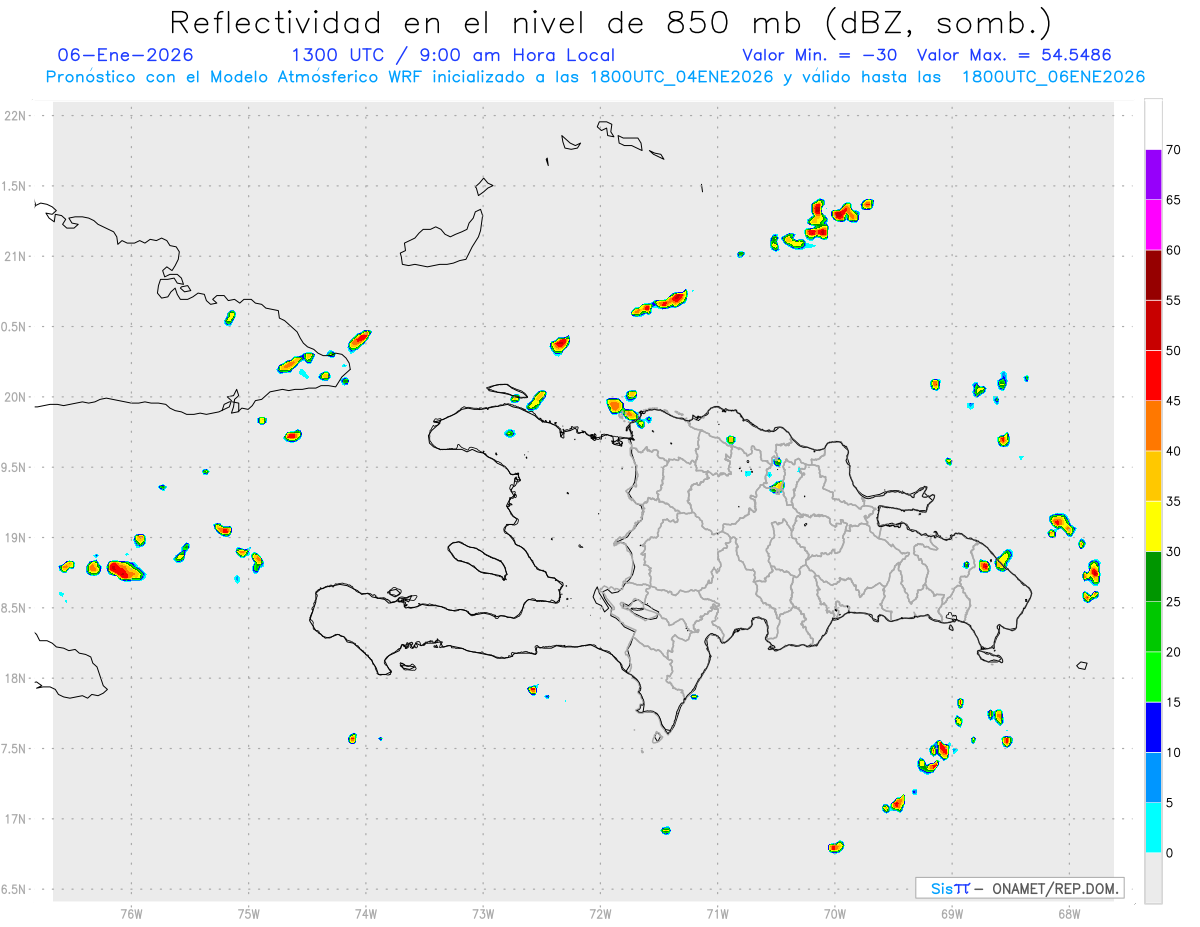Select the yellow 30–35 dBZ color band
This screenshot has height=927, width=1200.
pos(1153,526)
